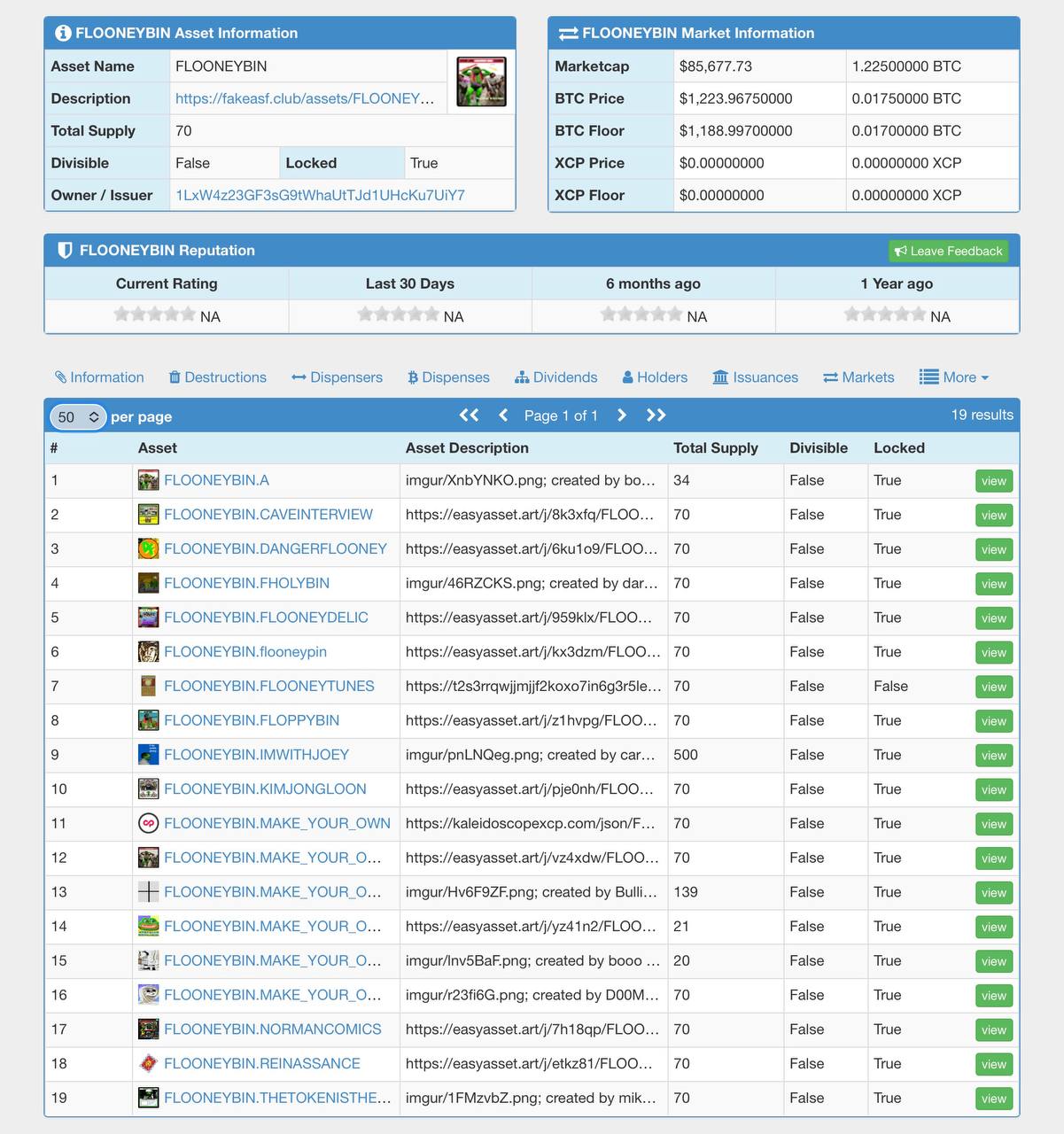Open the FLOONEYBIN.NORMANCOMICS asset link

tap(273, 1029)
